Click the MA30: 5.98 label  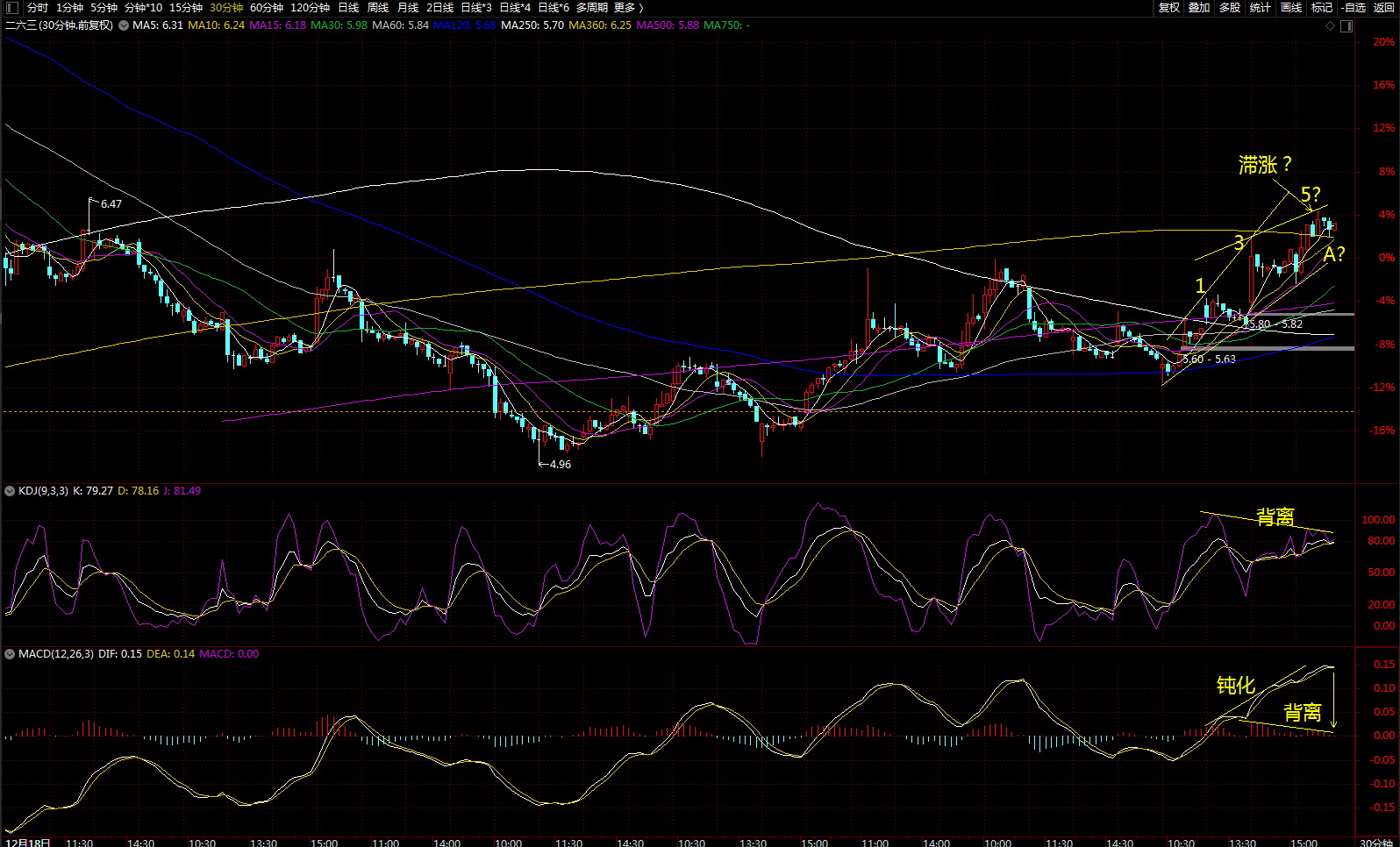point(339,25)
